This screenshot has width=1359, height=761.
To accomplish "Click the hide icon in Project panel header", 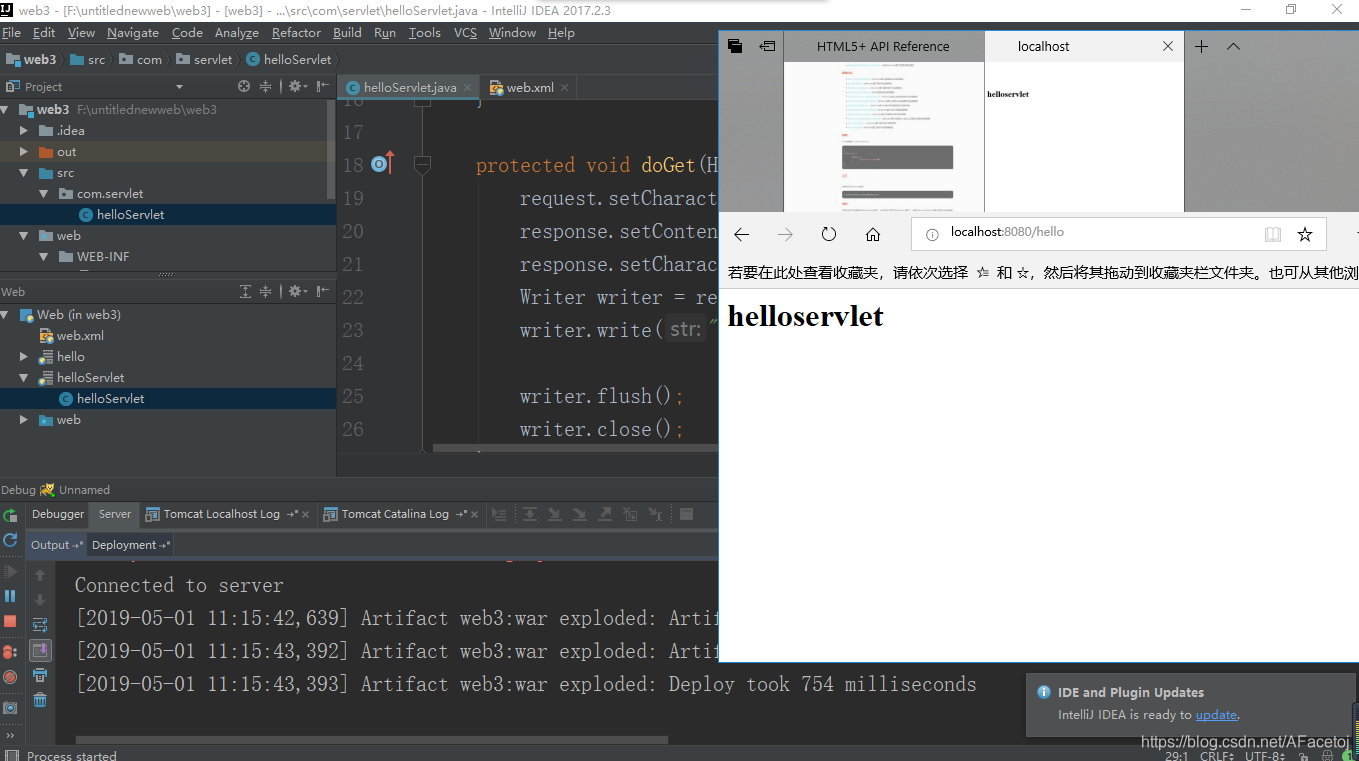I will (x=323, y=87).
